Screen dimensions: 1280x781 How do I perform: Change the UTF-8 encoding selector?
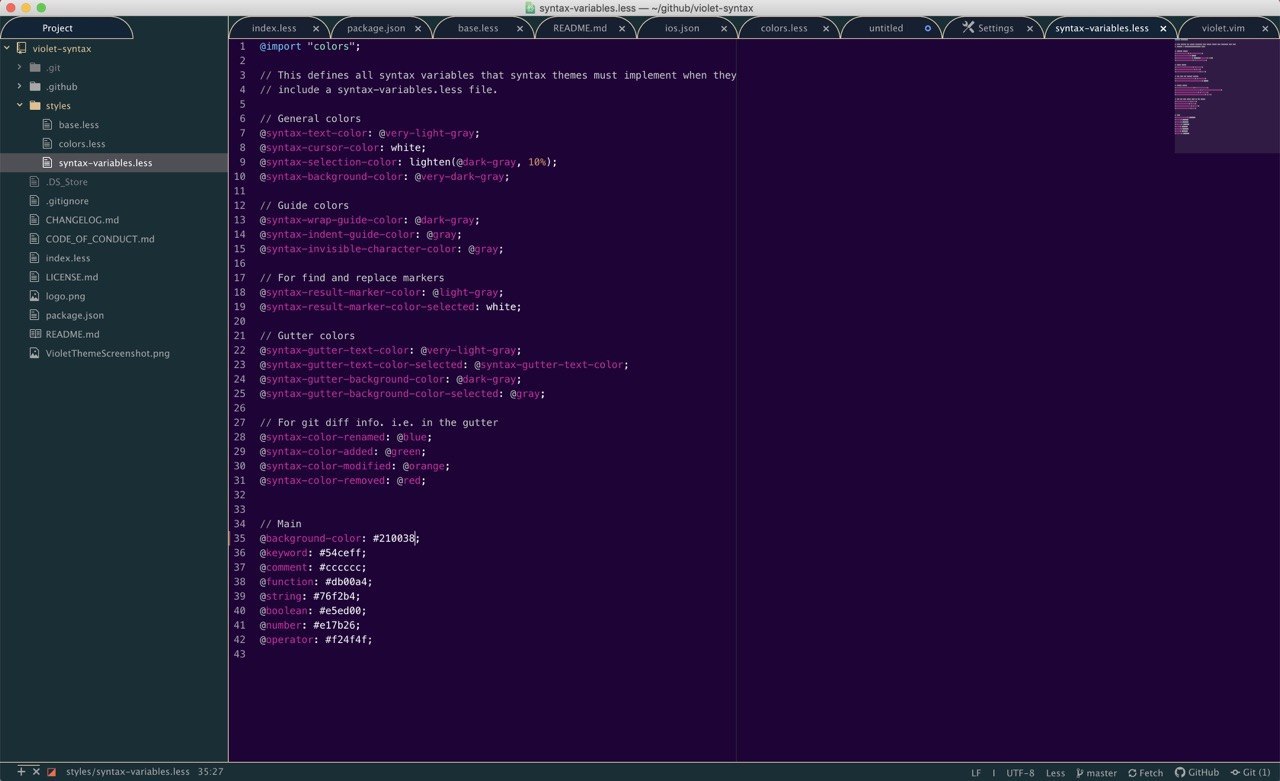tap(1020, 772)
